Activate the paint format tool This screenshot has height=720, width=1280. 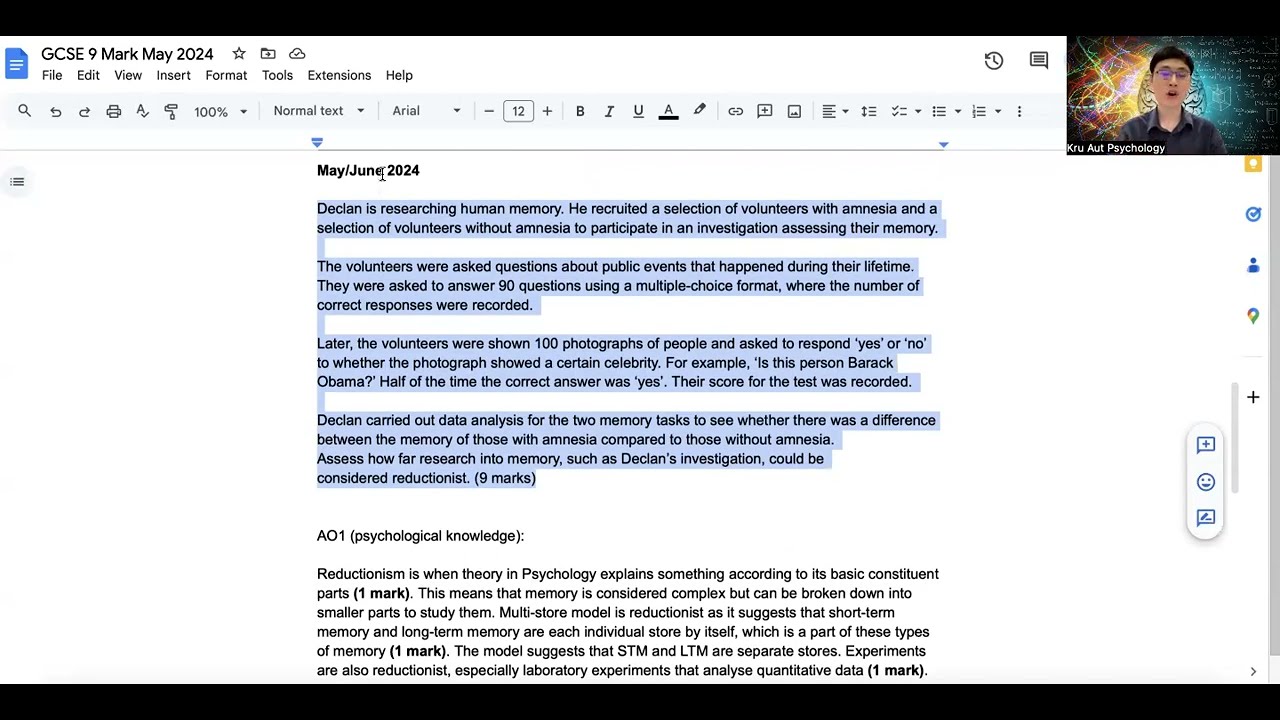171,111
